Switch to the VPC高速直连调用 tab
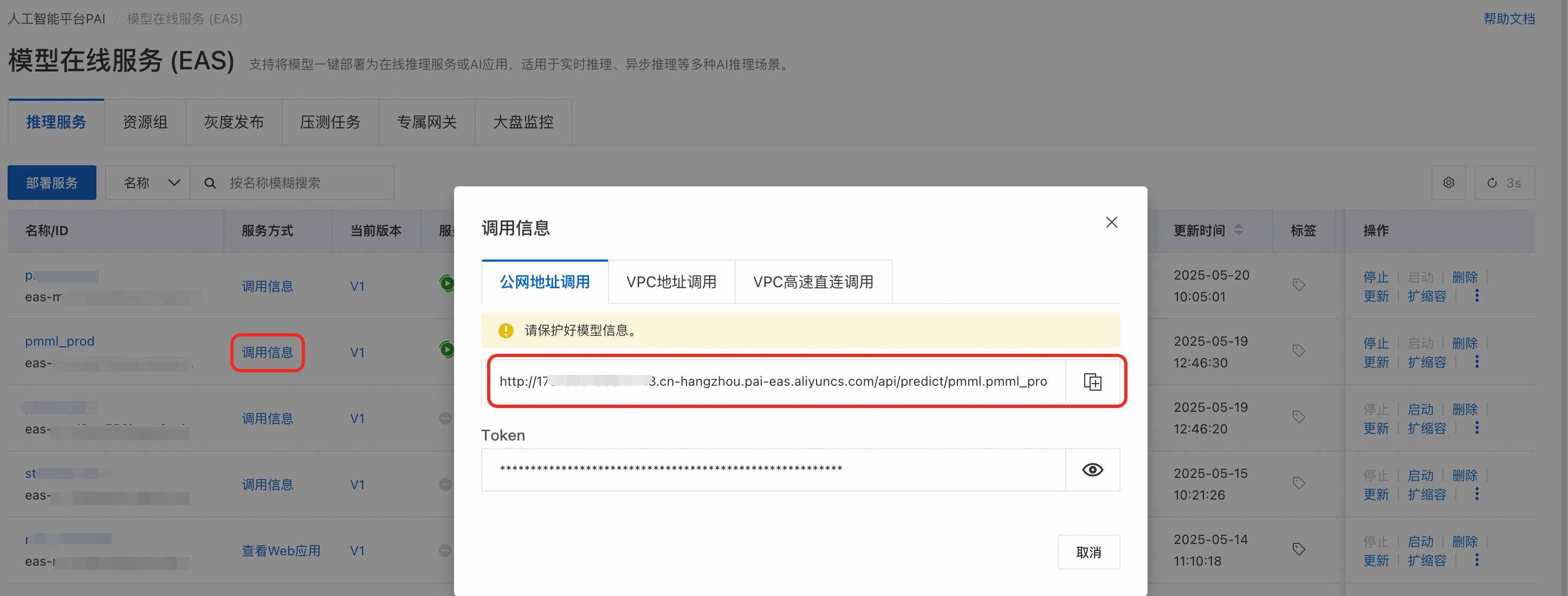 pos(813,282)
